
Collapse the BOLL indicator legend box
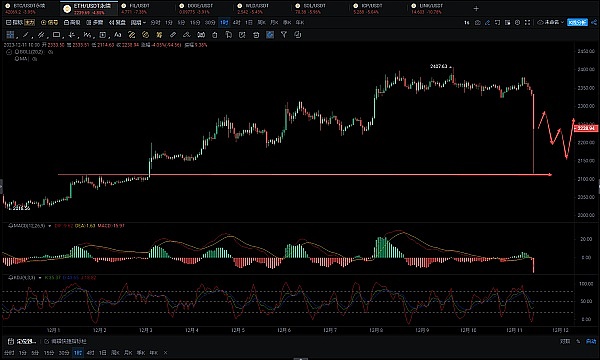coord(9,52)
